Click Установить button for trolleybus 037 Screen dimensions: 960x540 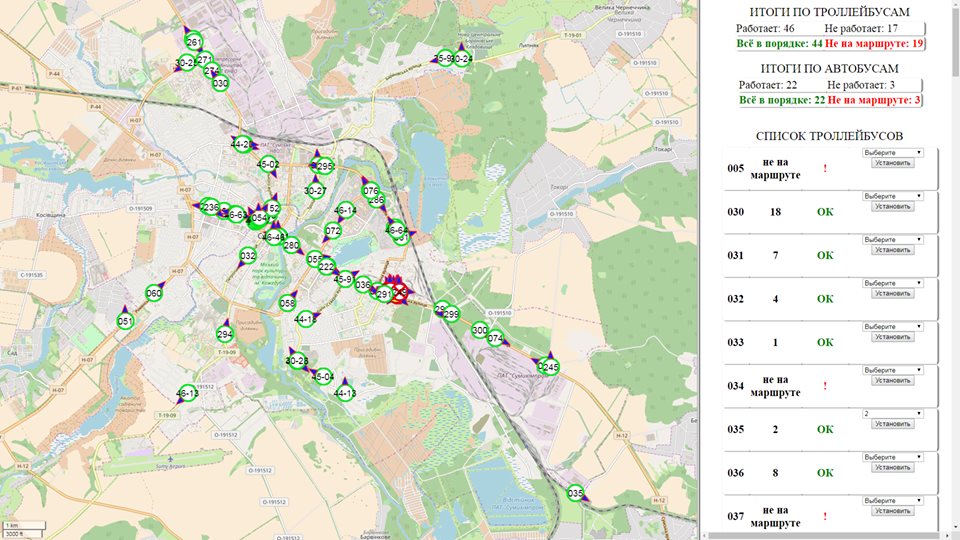(893, 511)
